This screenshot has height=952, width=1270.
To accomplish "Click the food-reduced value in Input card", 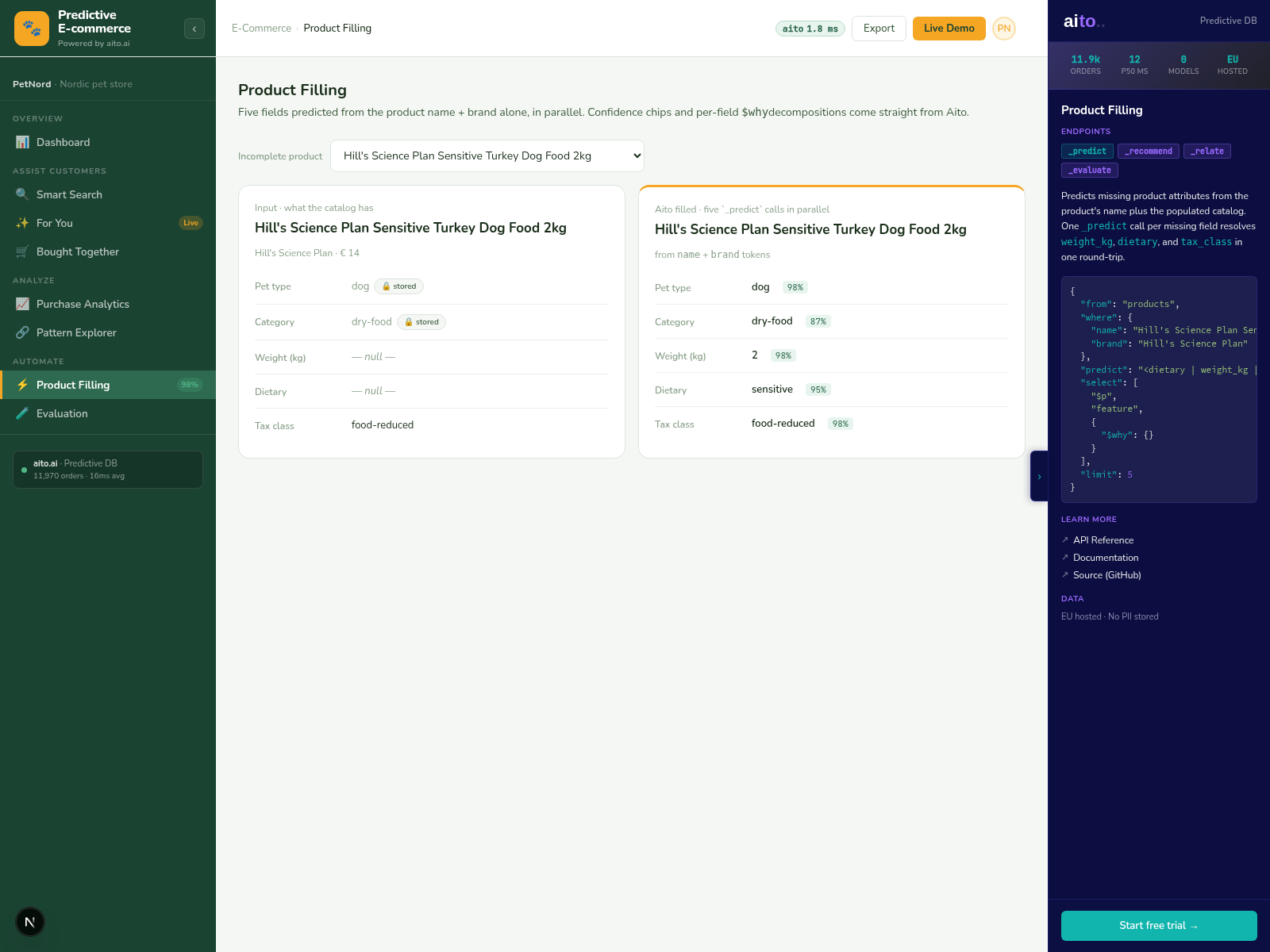I will click(383, 425).
